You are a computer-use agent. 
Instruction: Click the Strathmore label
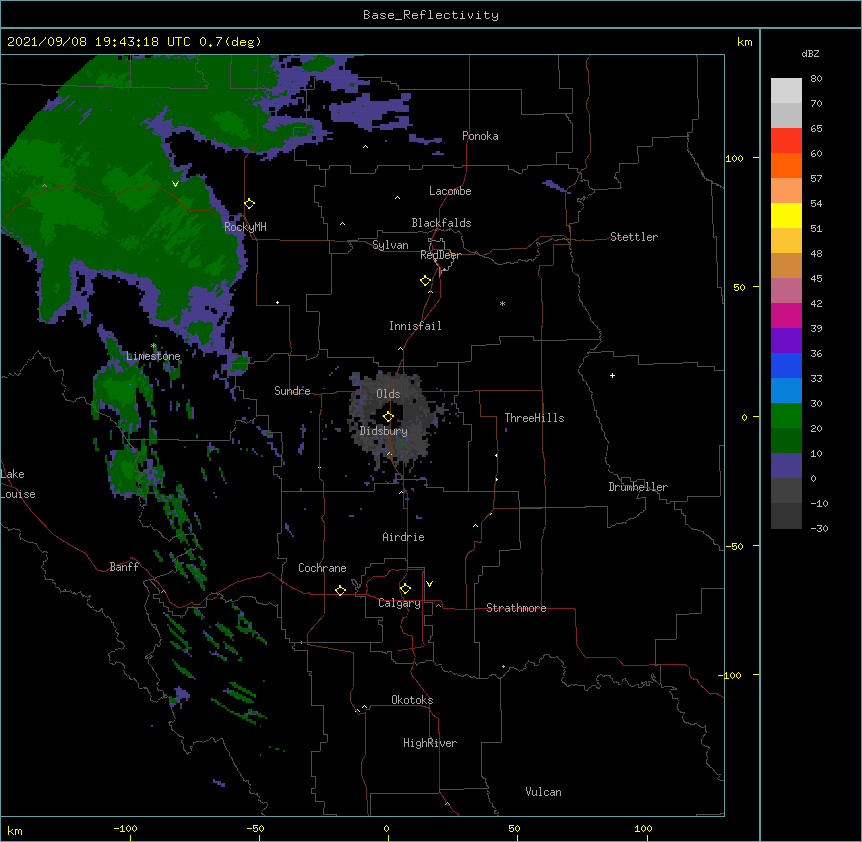[x=516, y=608]
